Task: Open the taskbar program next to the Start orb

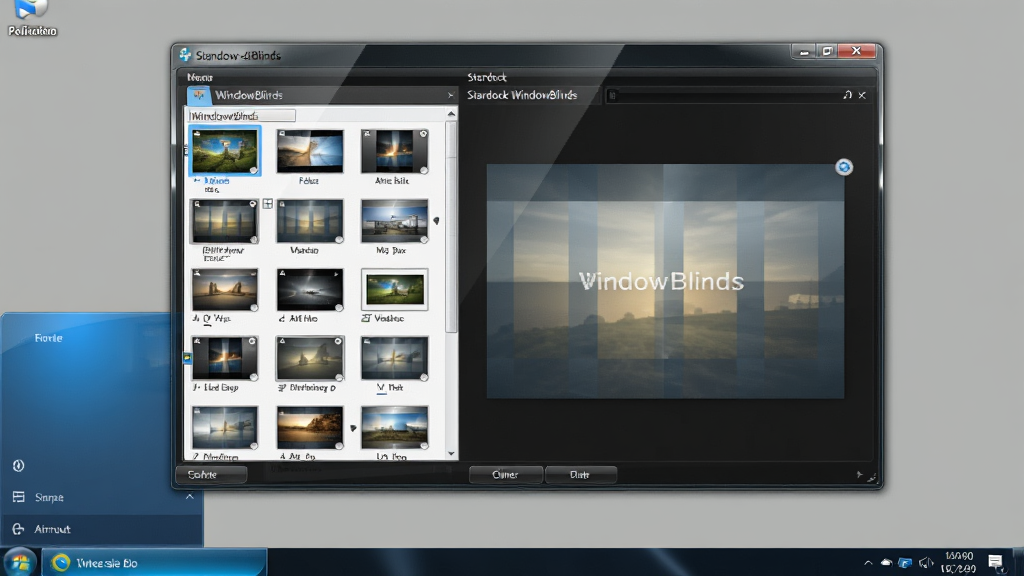Action: point(155,562)
